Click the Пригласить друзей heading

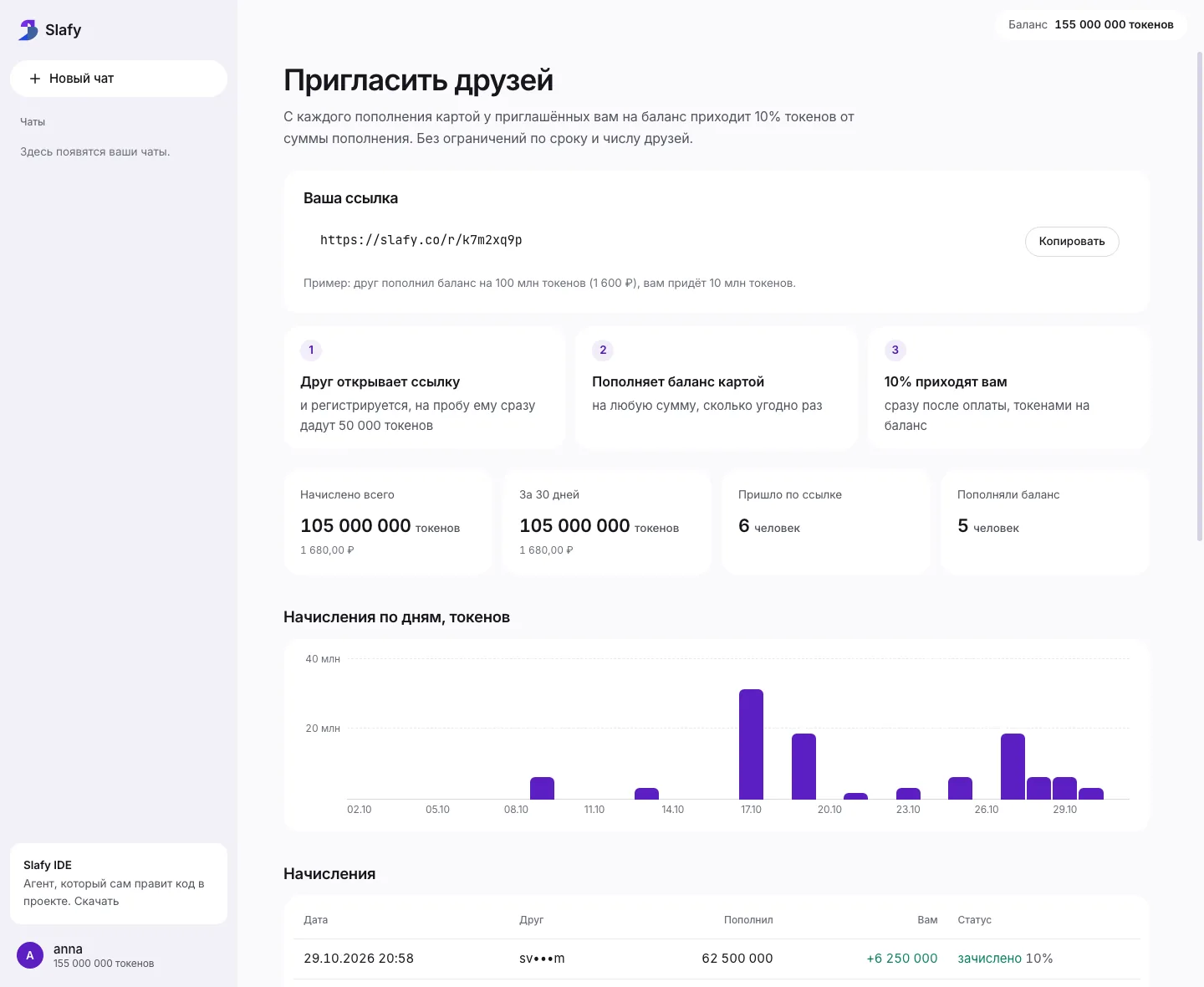419,80
